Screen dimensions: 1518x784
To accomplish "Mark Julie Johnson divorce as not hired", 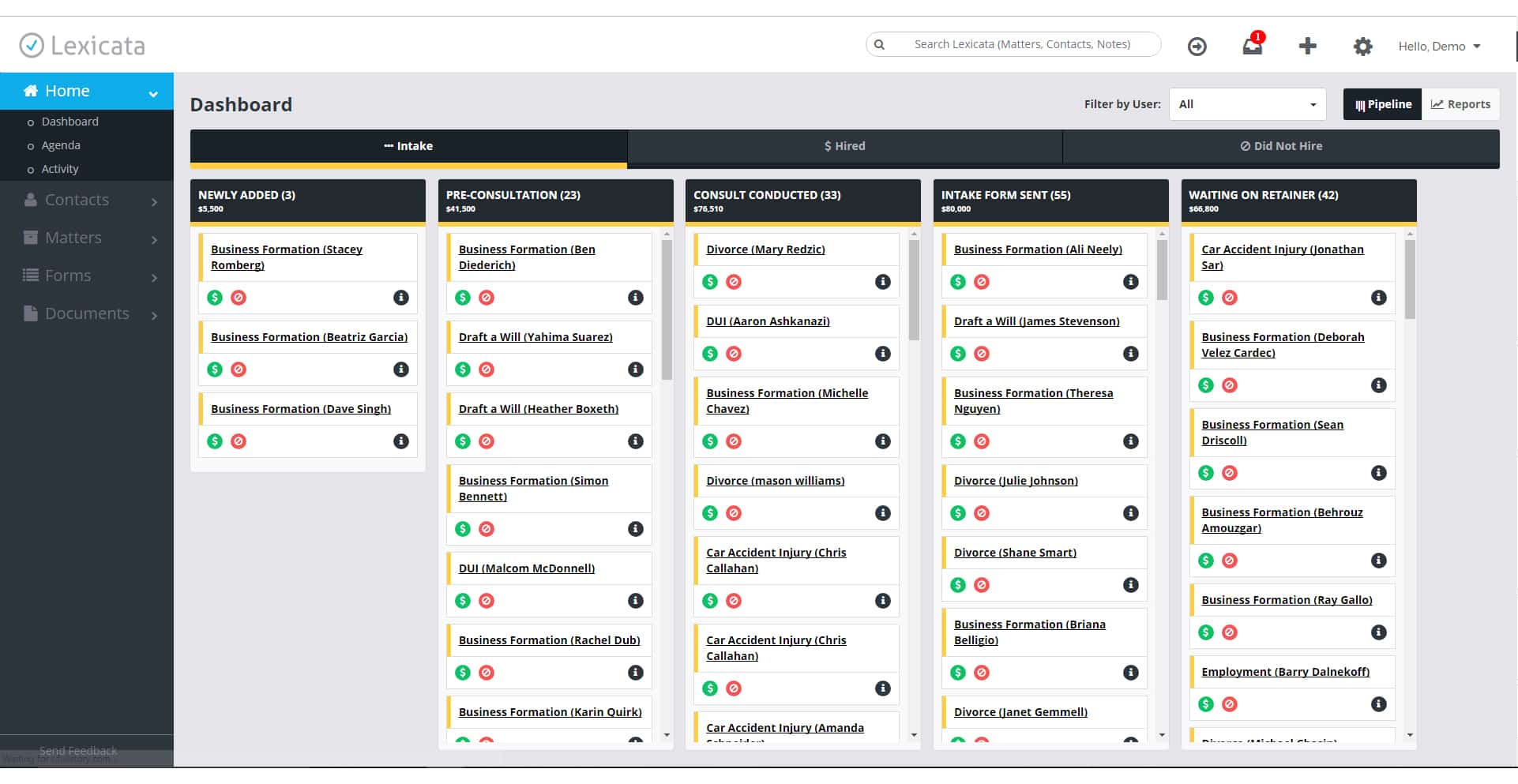I will [x=982, y=513].
